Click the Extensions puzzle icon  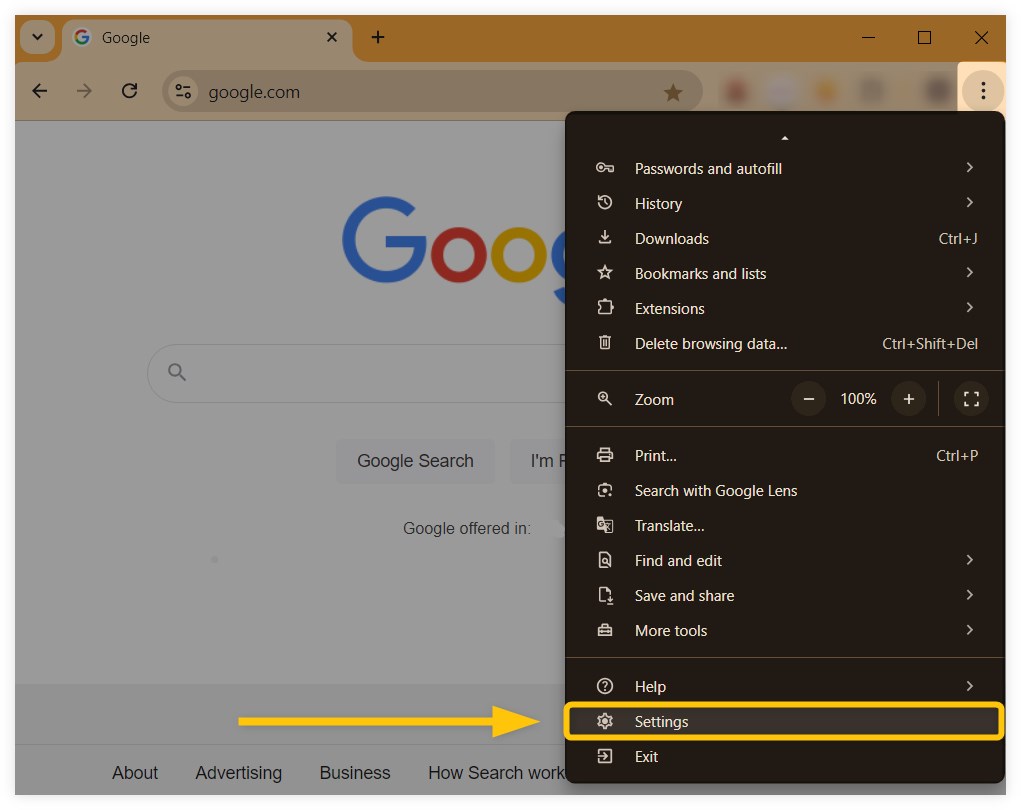(x=605, y=307)
